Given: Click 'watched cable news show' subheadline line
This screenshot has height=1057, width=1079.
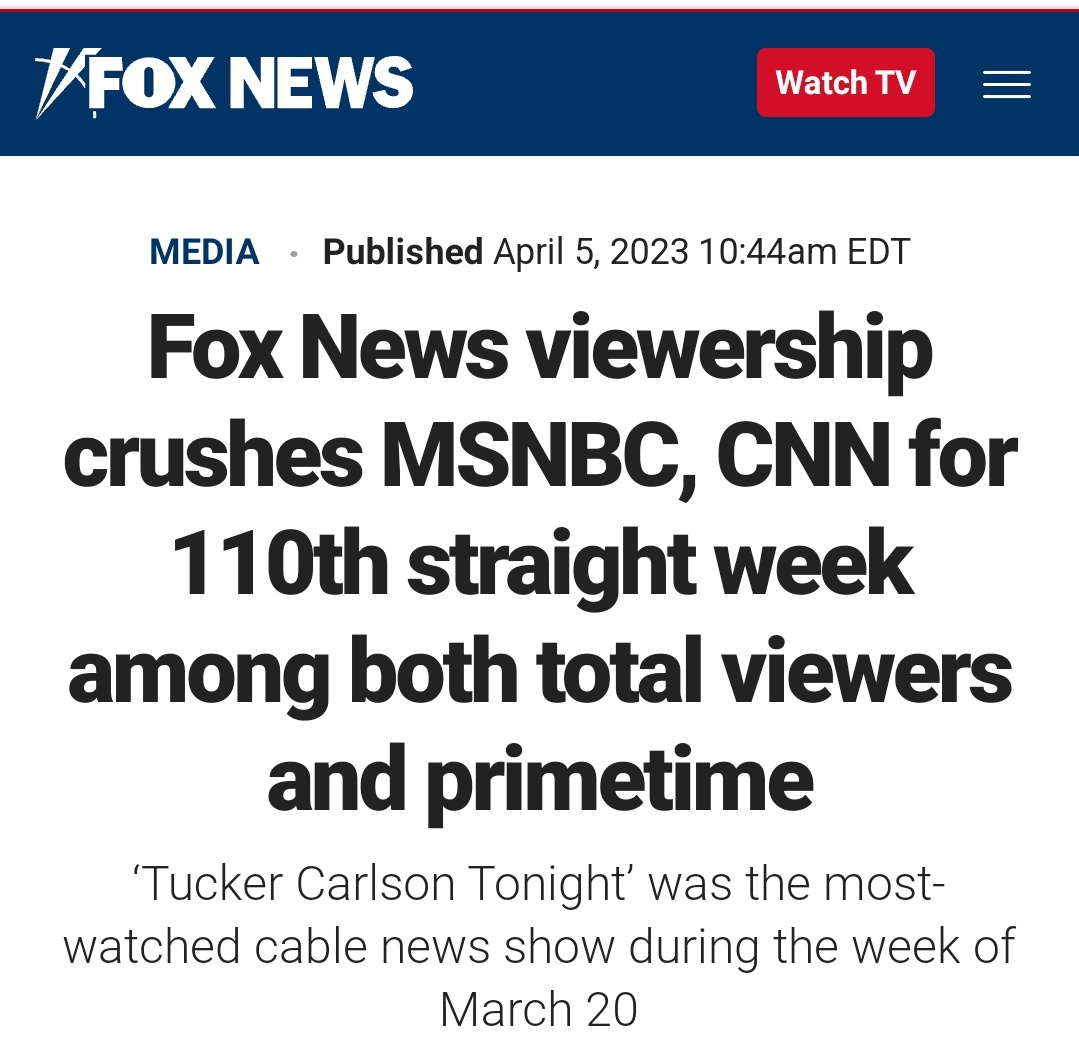Looking at the screenshot, I should [x=339, y=947].
